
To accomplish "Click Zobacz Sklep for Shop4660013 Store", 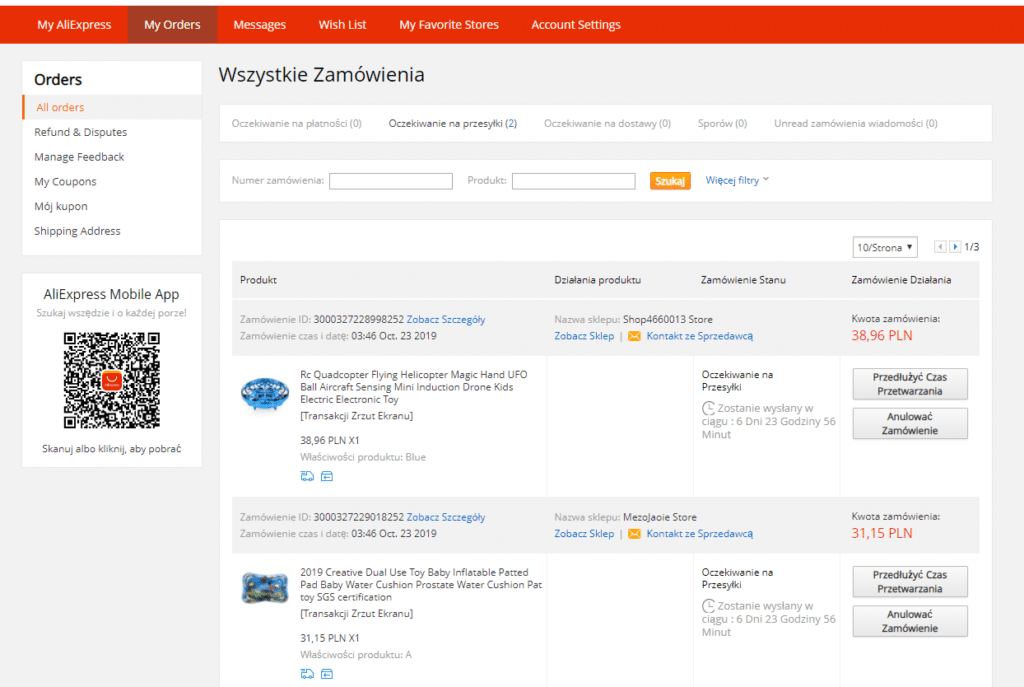I will click(x=584, y=336).
